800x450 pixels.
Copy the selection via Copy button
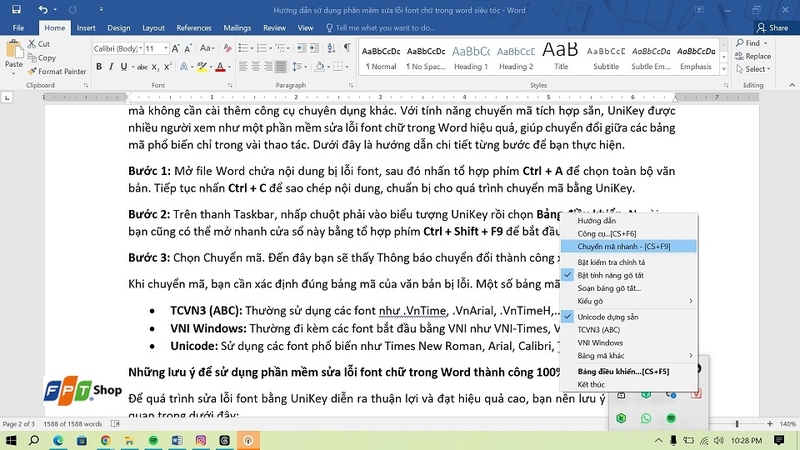(42, 58)
